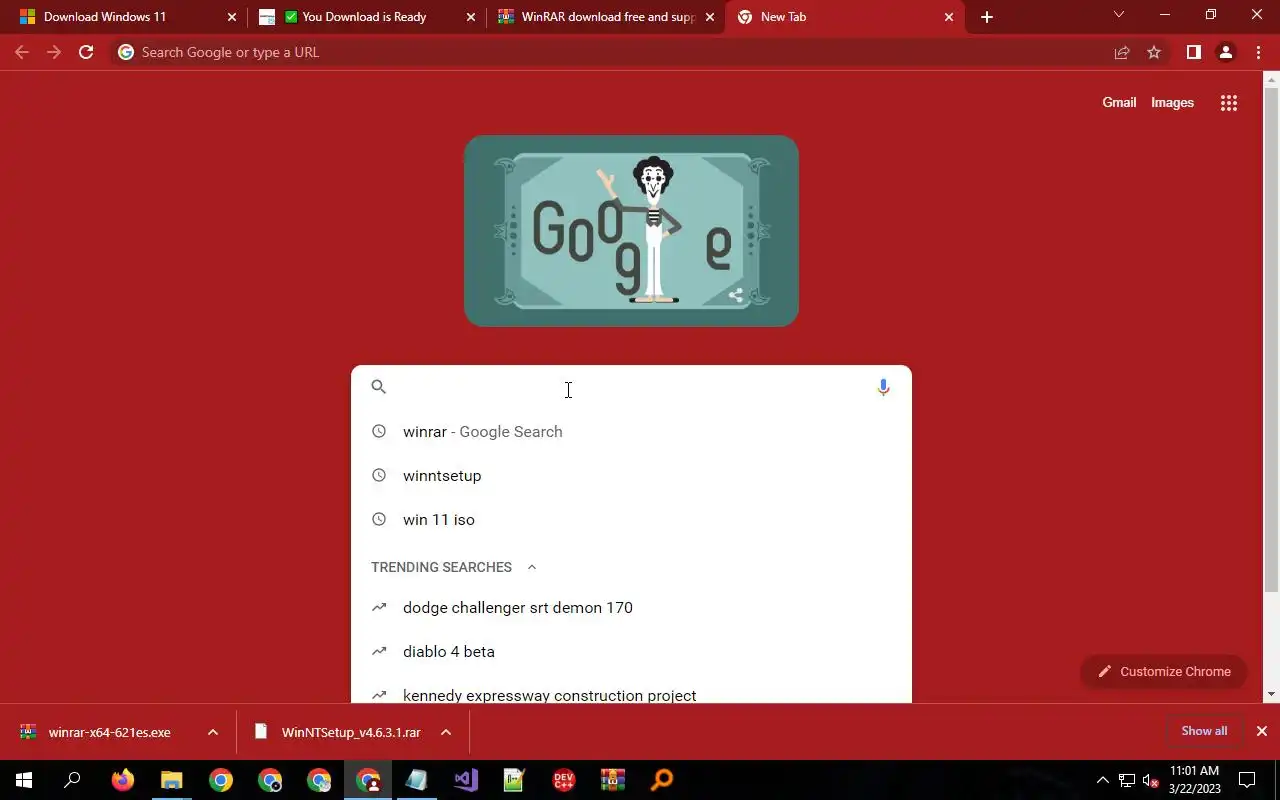Switch to WinRAR download tab

tap(606, 17)
